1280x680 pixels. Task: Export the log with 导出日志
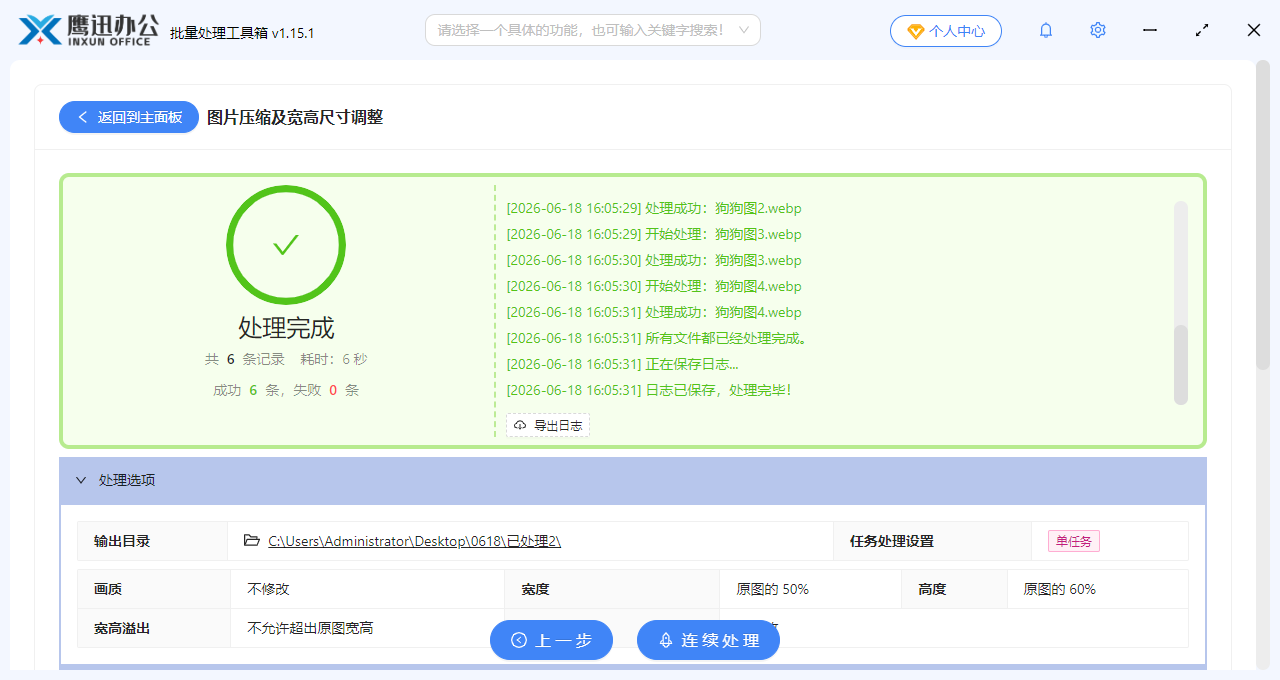(547, 425)
